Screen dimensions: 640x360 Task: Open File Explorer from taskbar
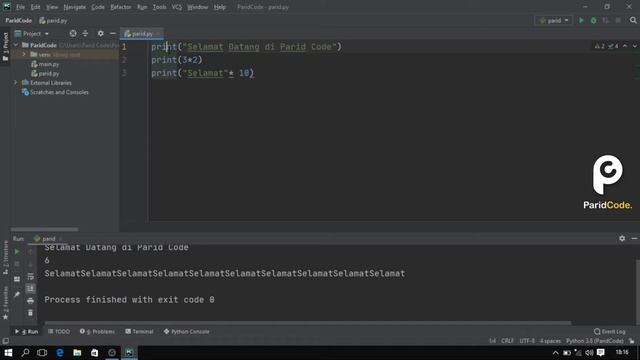coord(77,353)
